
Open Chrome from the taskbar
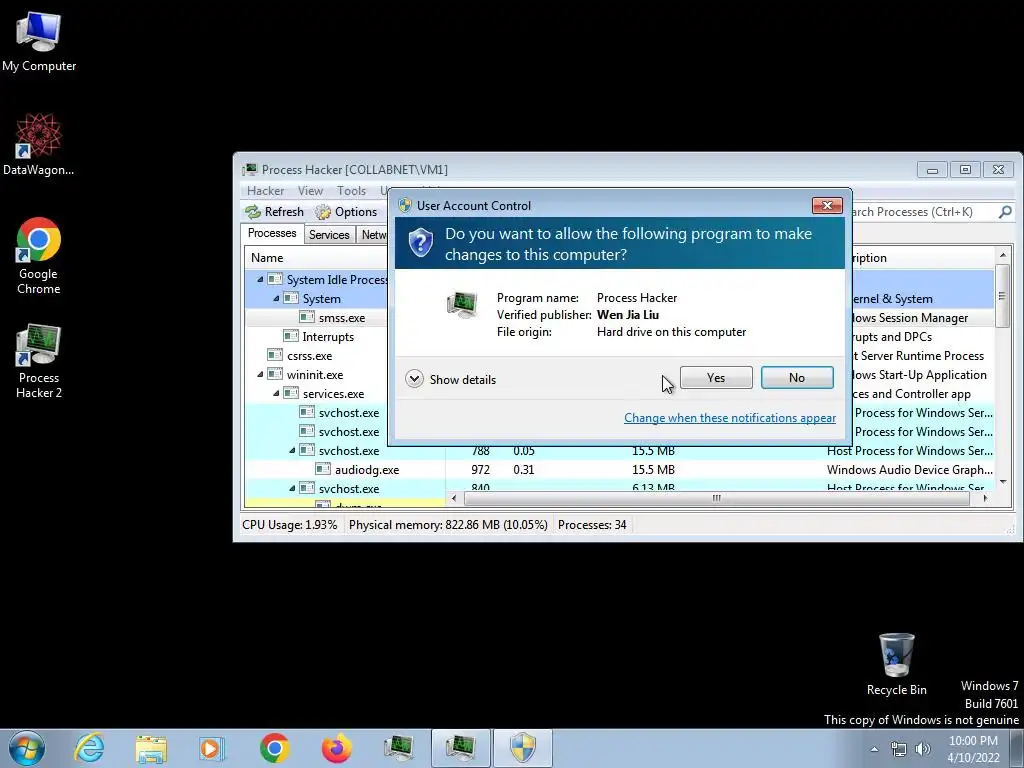pyautogui.click(x=274, y=748)
